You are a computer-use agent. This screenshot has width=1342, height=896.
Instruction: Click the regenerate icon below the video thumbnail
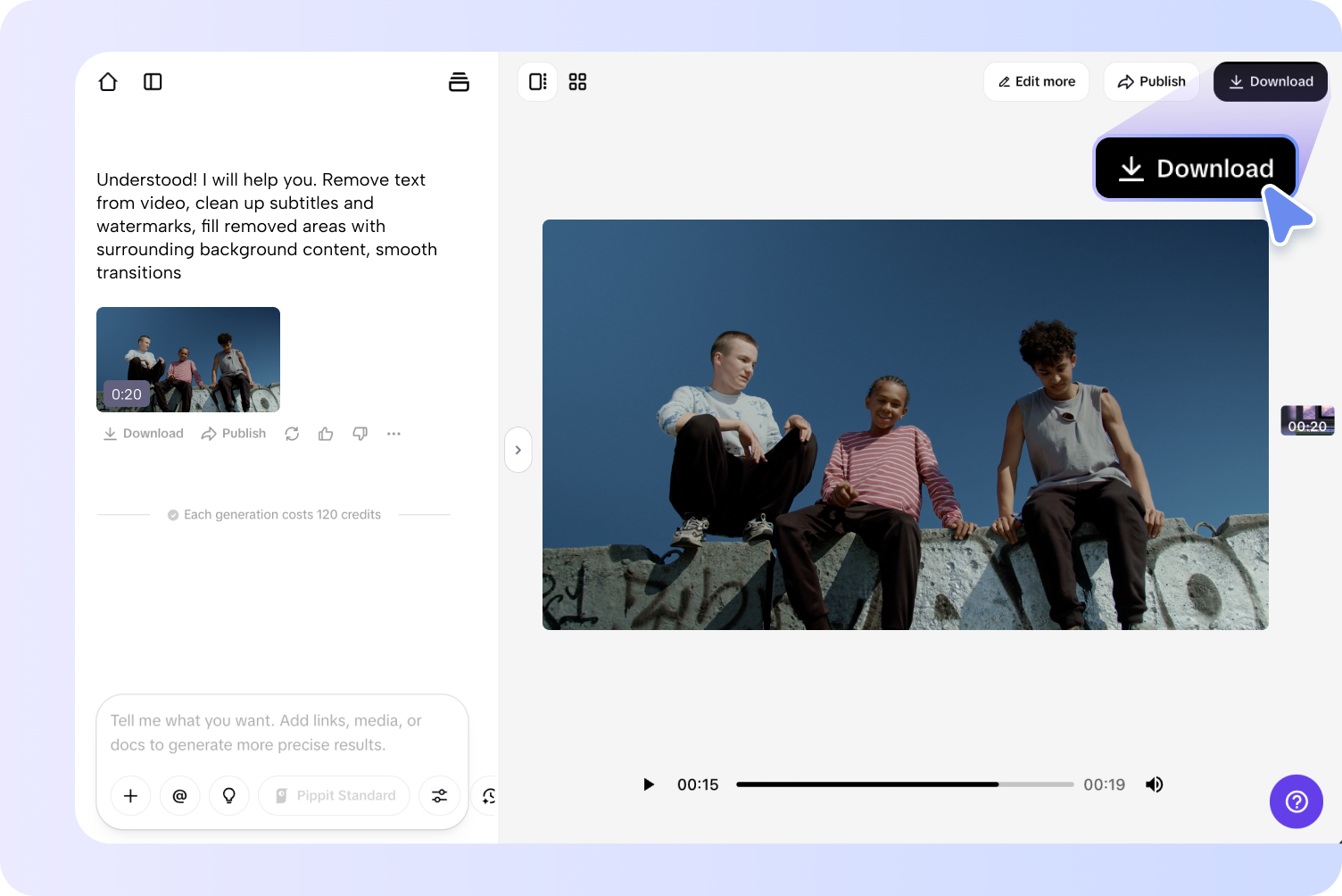click(x=292, y=434)
